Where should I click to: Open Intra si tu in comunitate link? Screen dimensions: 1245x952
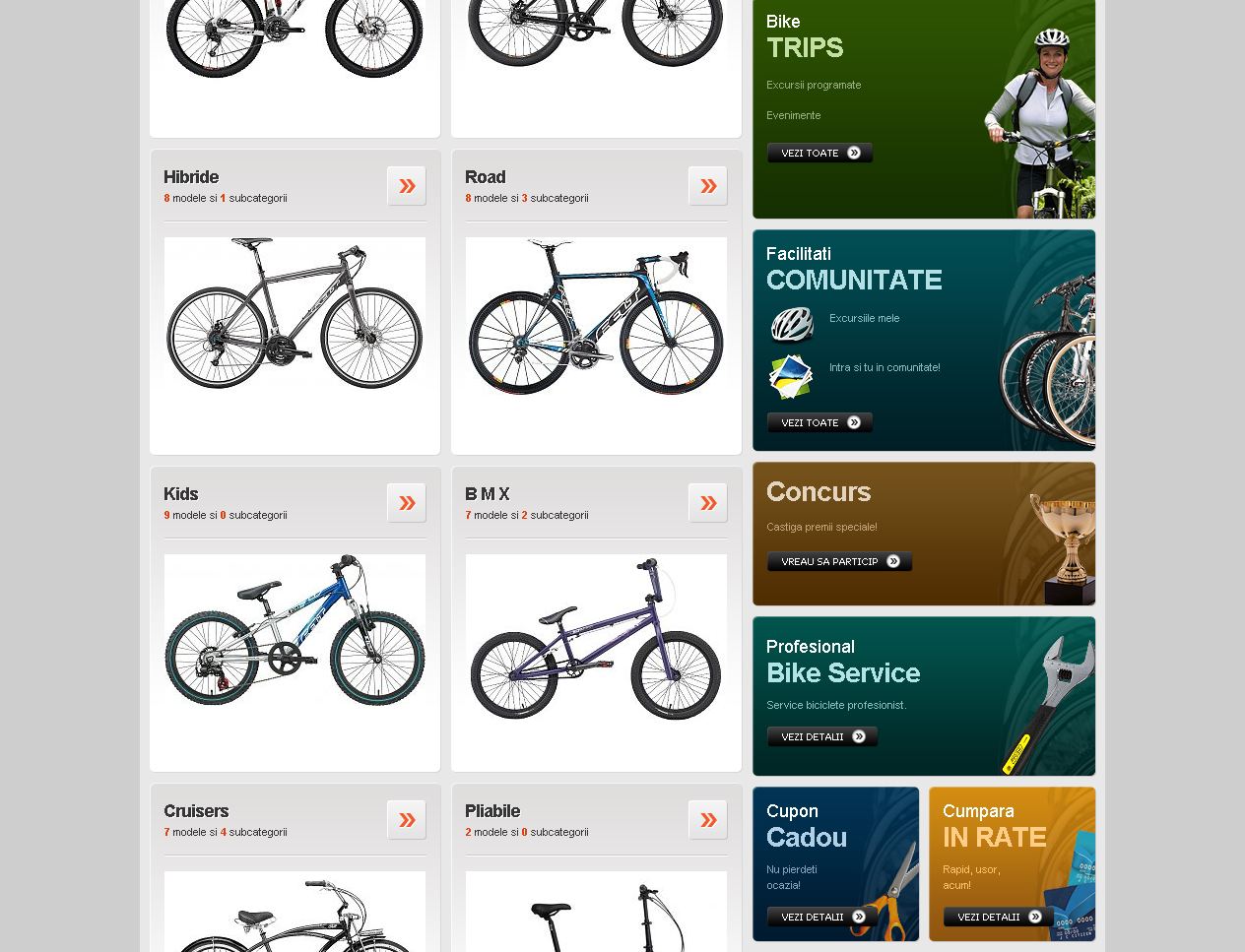(x=885, y=367)
